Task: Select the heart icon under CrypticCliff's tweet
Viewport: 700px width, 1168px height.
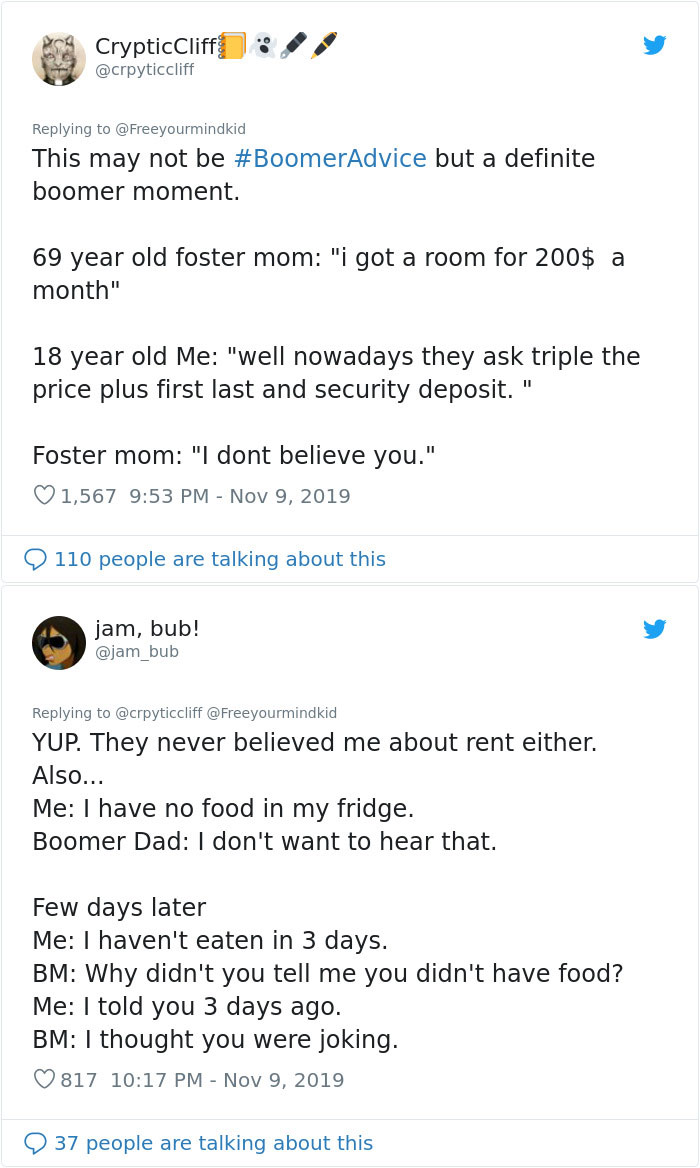Action: (x=42, y=496)
